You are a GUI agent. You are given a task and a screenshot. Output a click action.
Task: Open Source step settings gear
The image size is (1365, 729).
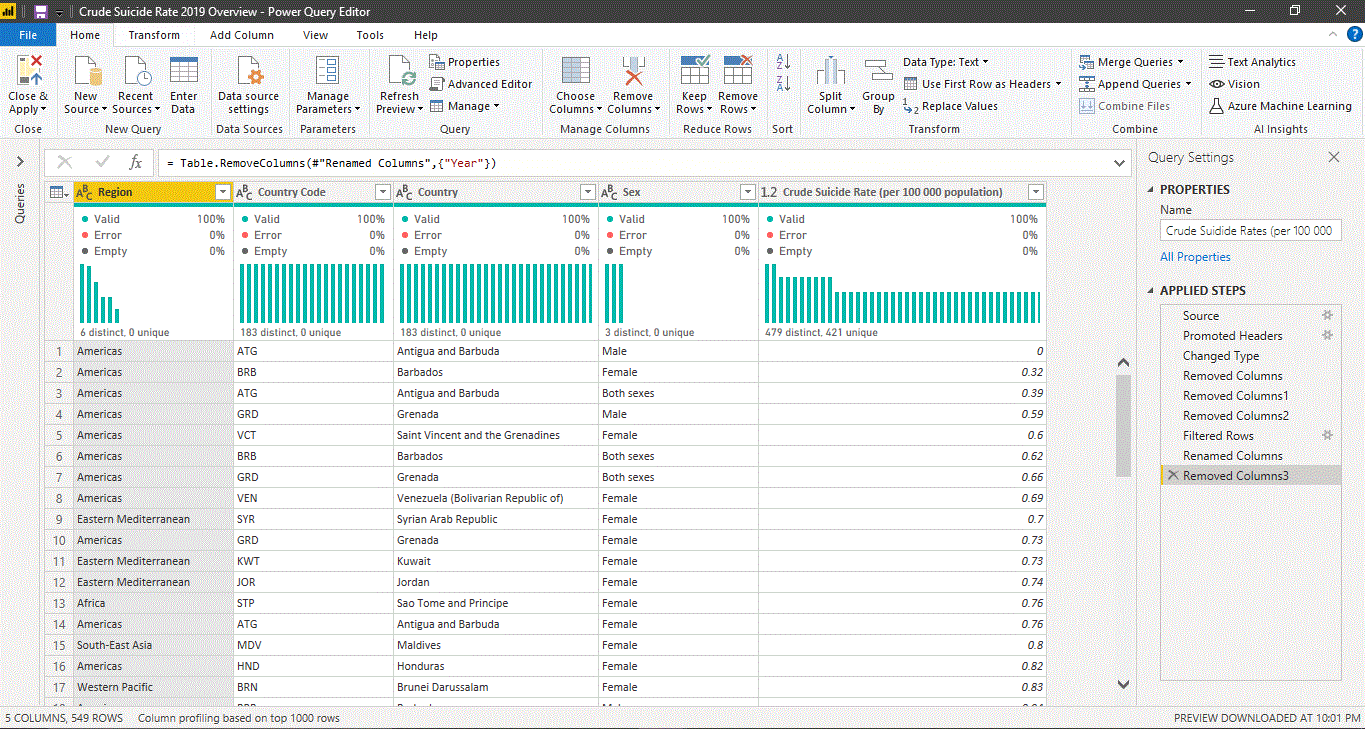[1328, 315]
